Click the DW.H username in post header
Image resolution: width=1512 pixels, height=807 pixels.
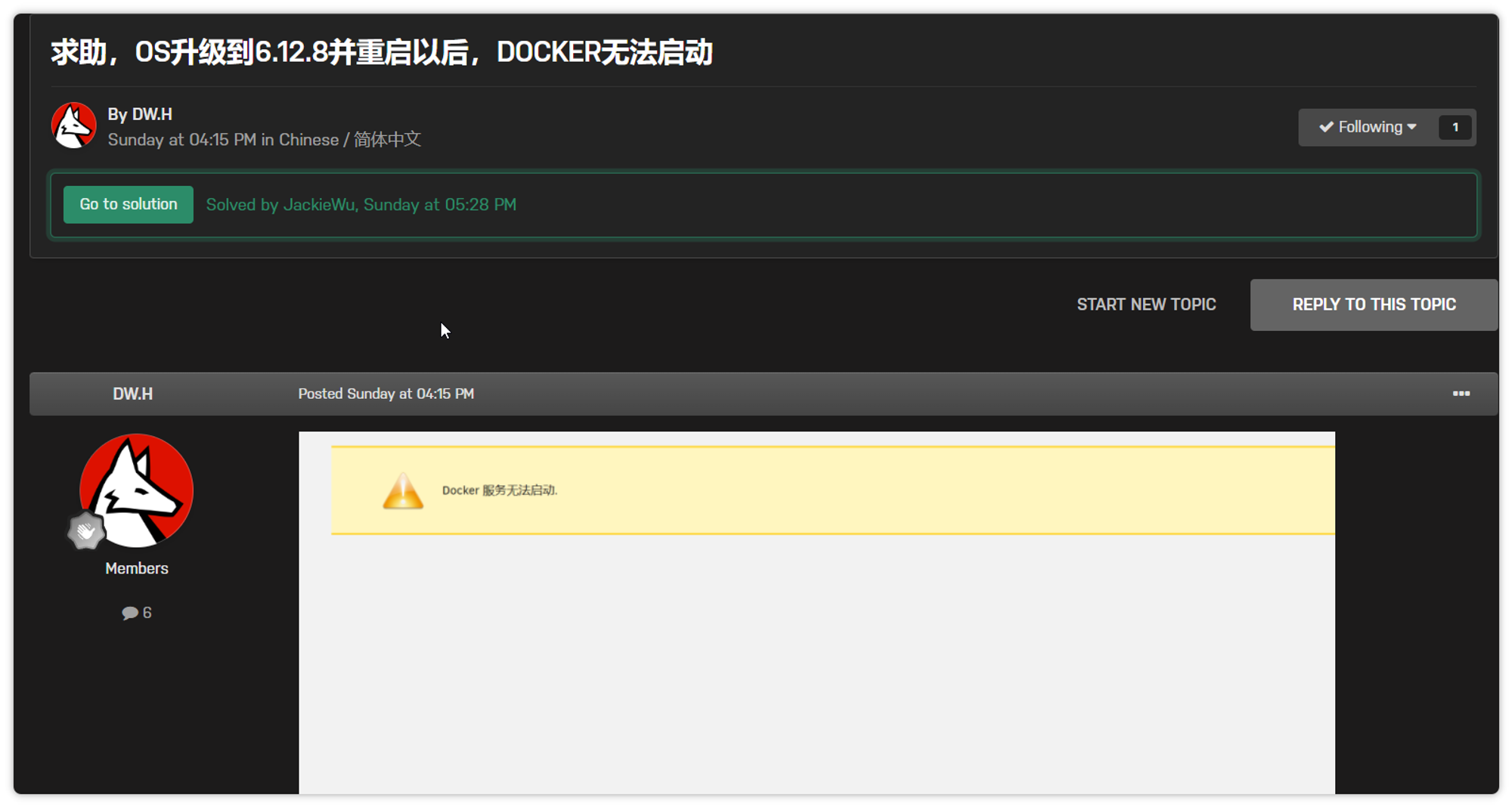[132, 394]
